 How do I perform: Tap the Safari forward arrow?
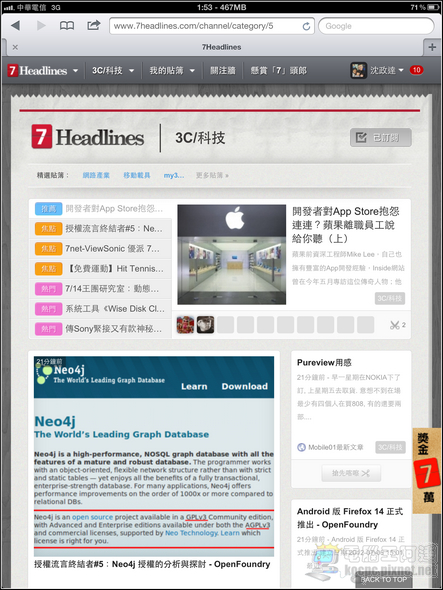click(x=41, y=26)
